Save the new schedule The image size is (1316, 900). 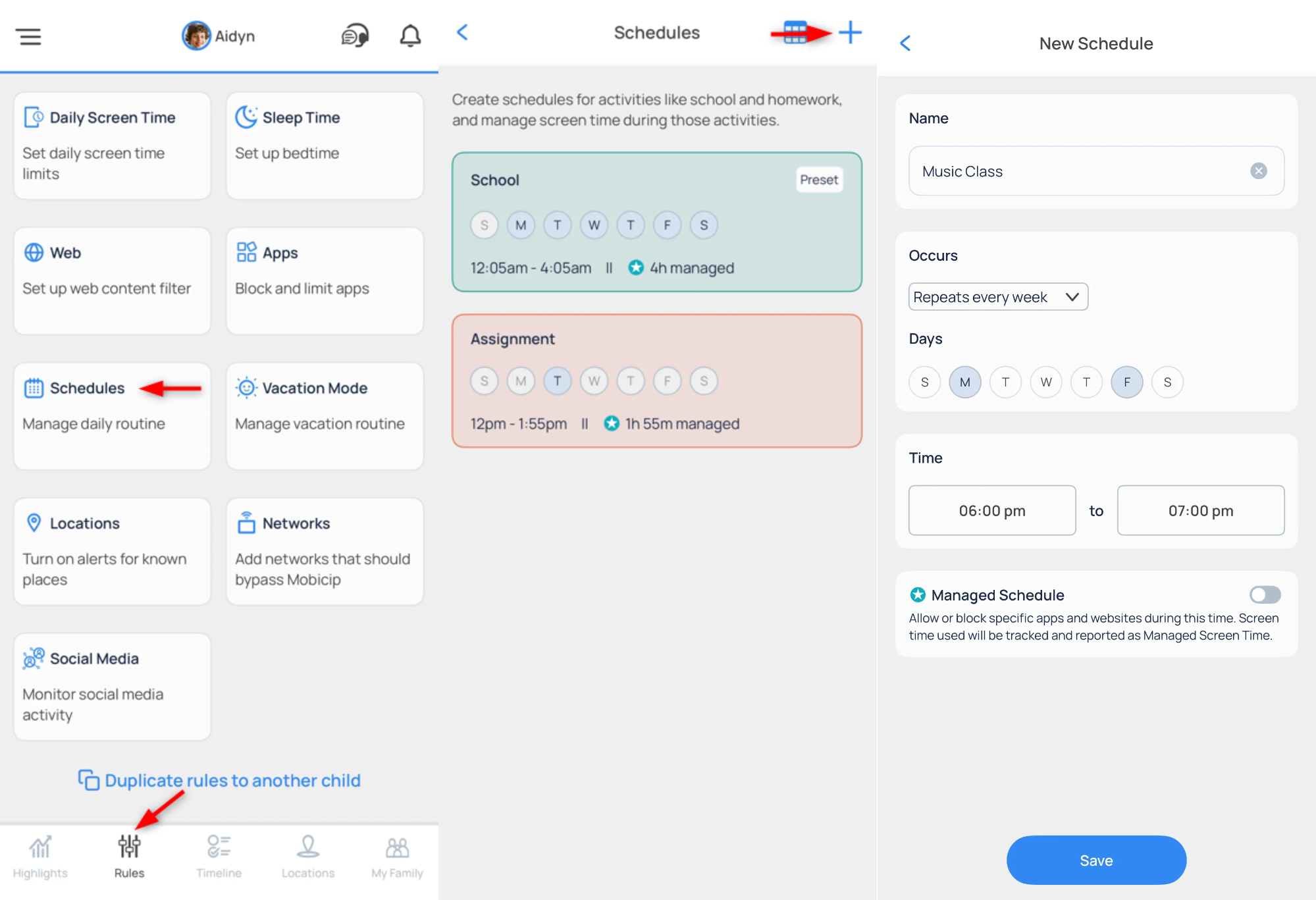[x=1096, y=860]
